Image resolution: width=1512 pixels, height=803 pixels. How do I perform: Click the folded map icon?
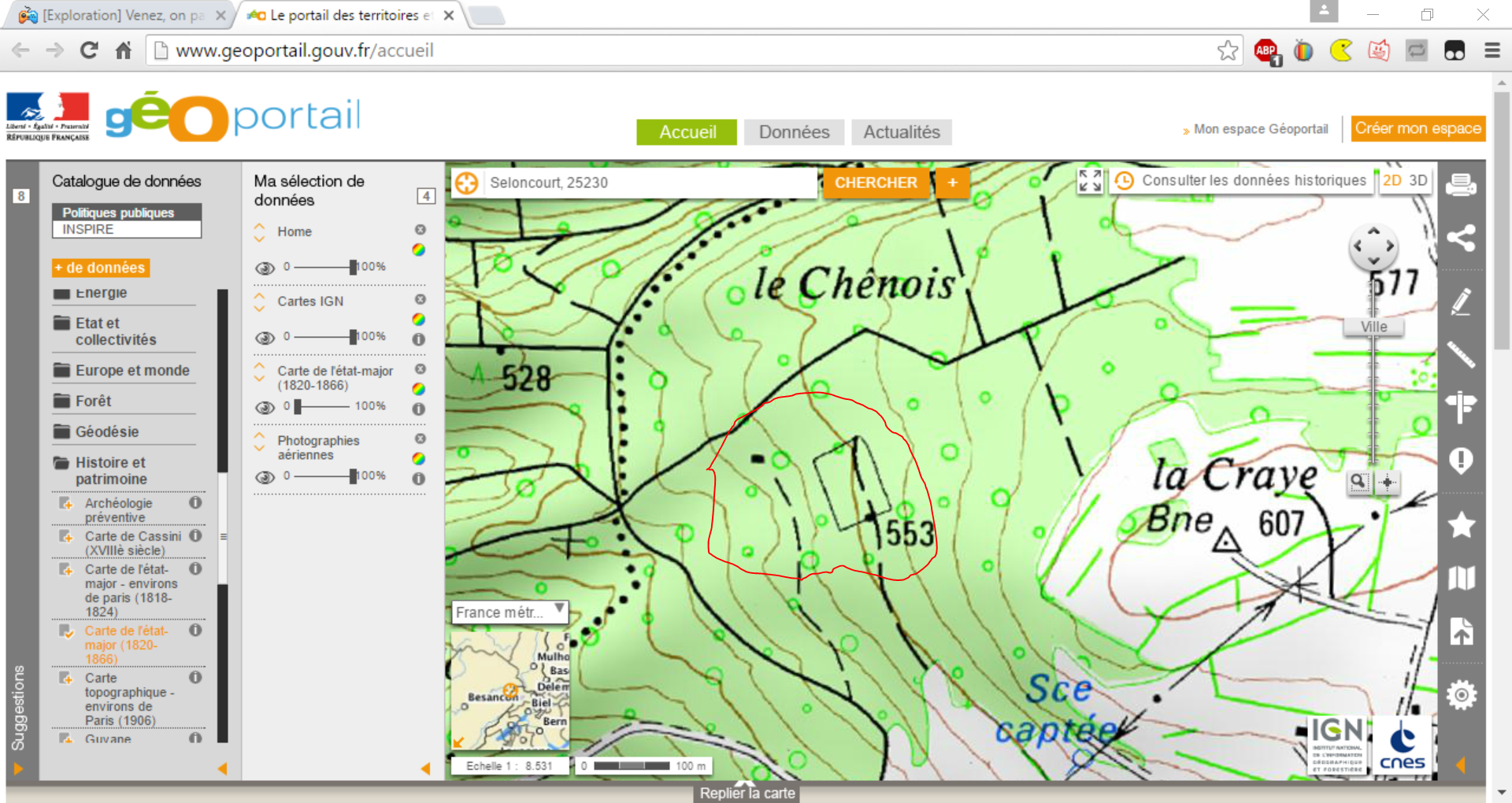click(x=1461, y=578)
